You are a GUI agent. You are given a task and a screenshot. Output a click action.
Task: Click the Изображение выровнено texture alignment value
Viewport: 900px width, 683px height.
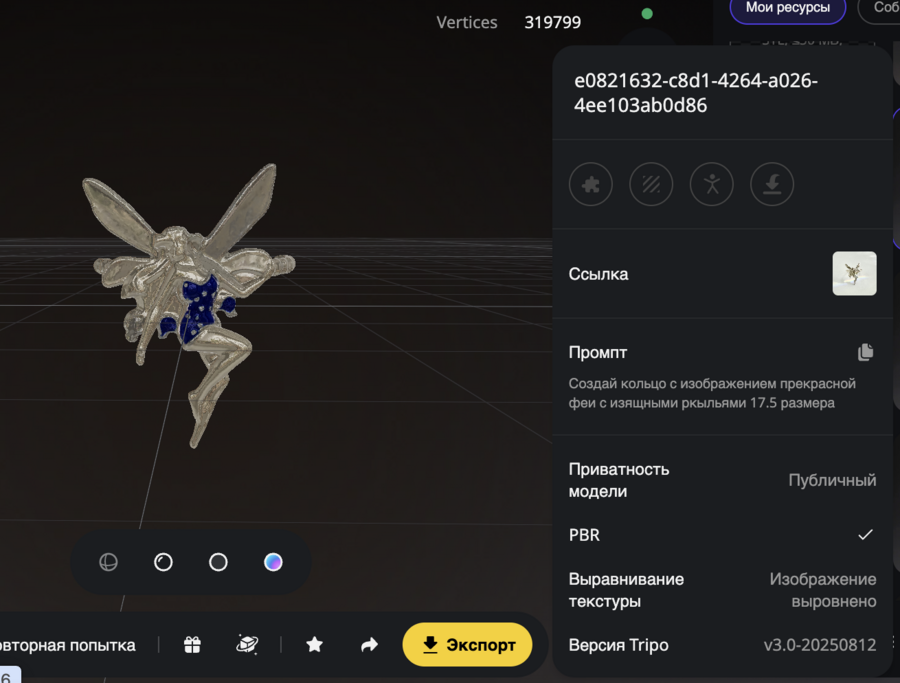tap(823, 590)
